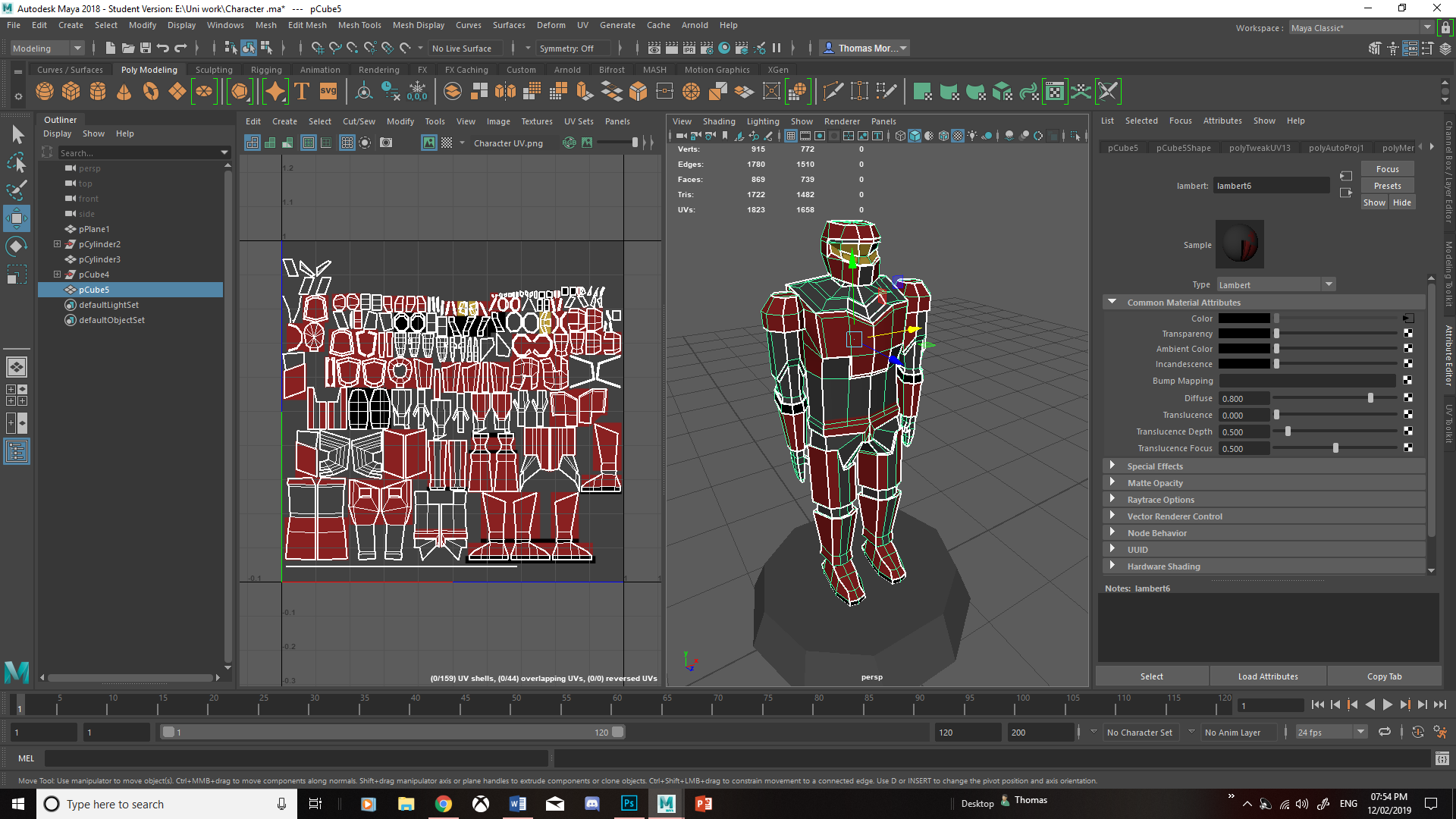Activate the Paint Selection tool

point(17,190)
